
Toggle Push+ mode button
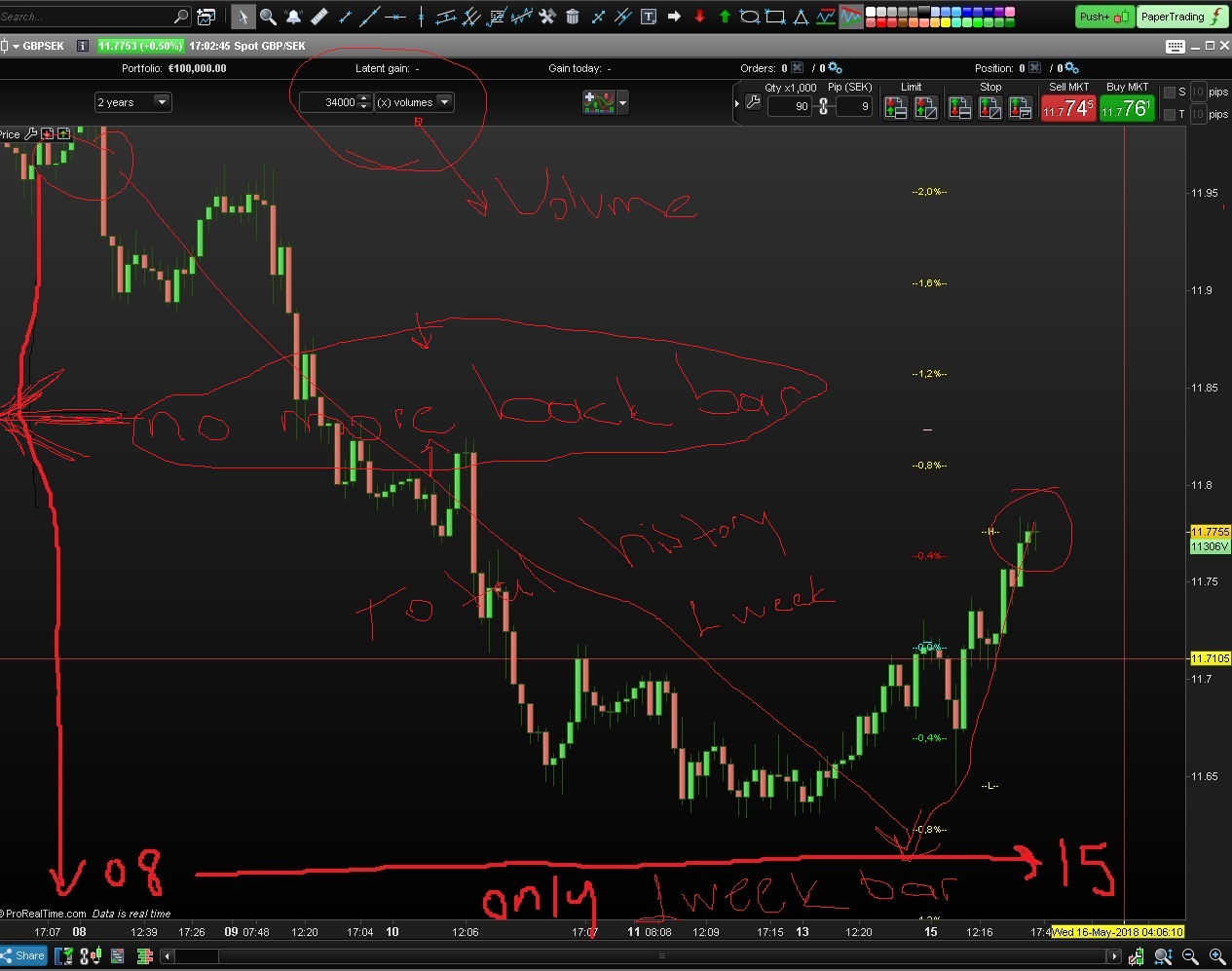click(x=1105, y=17)
